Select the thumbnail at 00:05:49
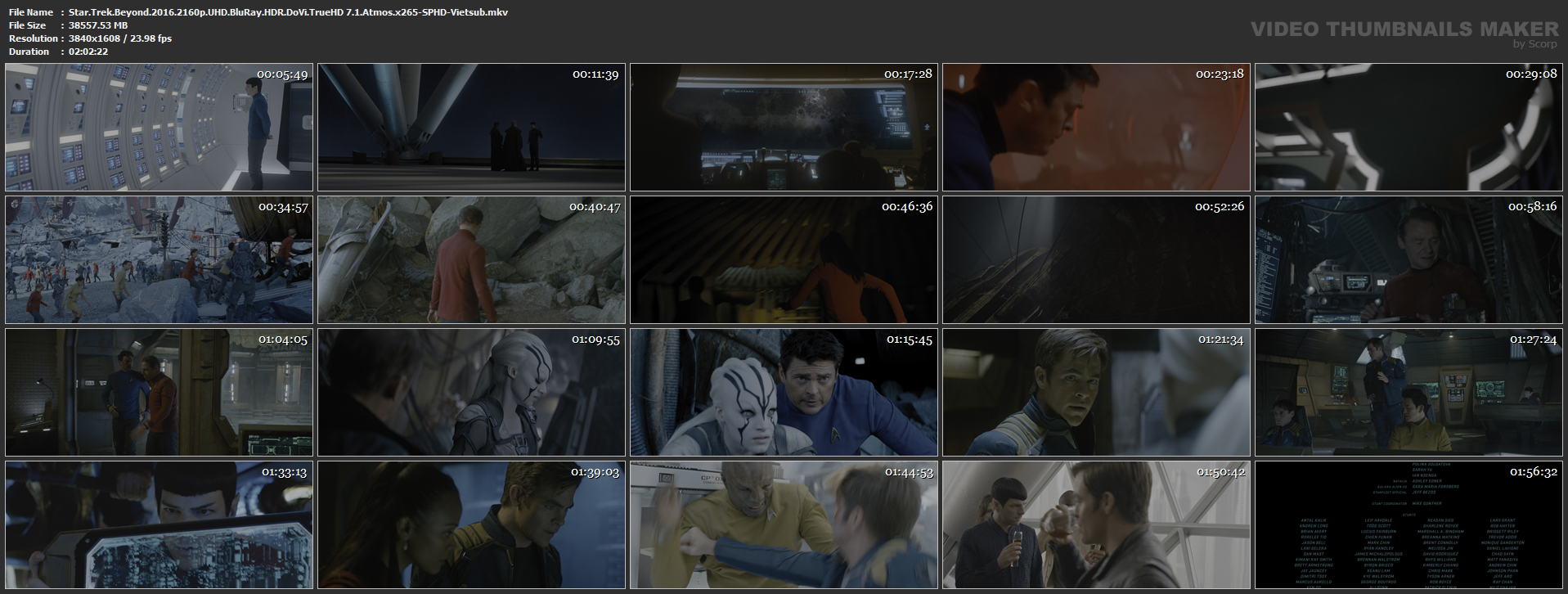 click(159, 128)
